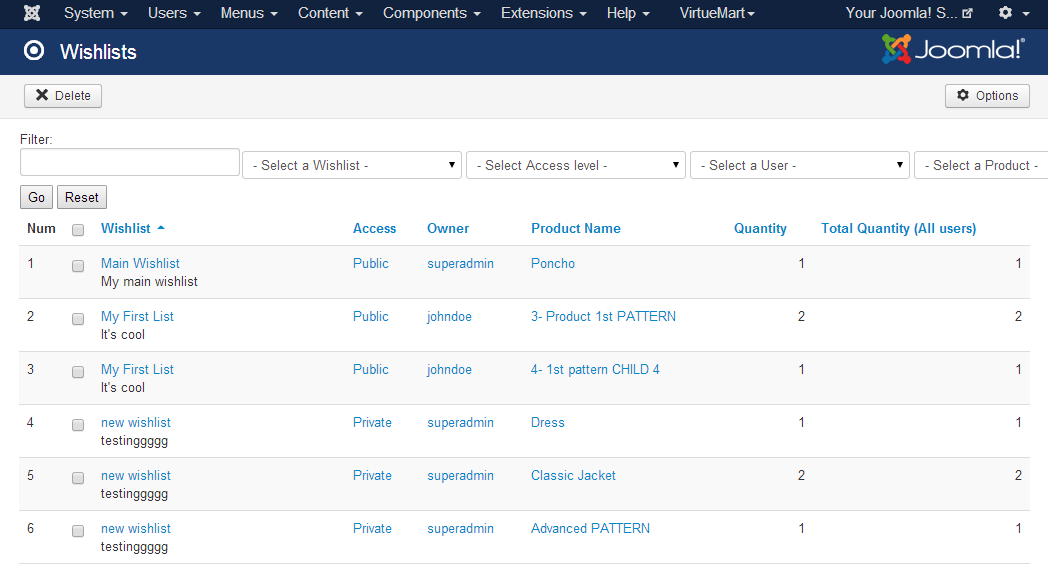Image resolution: width=1048 pixels, height=570 pixels.
Task: Open the VirtueMart menu
Action: pyautogui.click(x=717, y=13)
